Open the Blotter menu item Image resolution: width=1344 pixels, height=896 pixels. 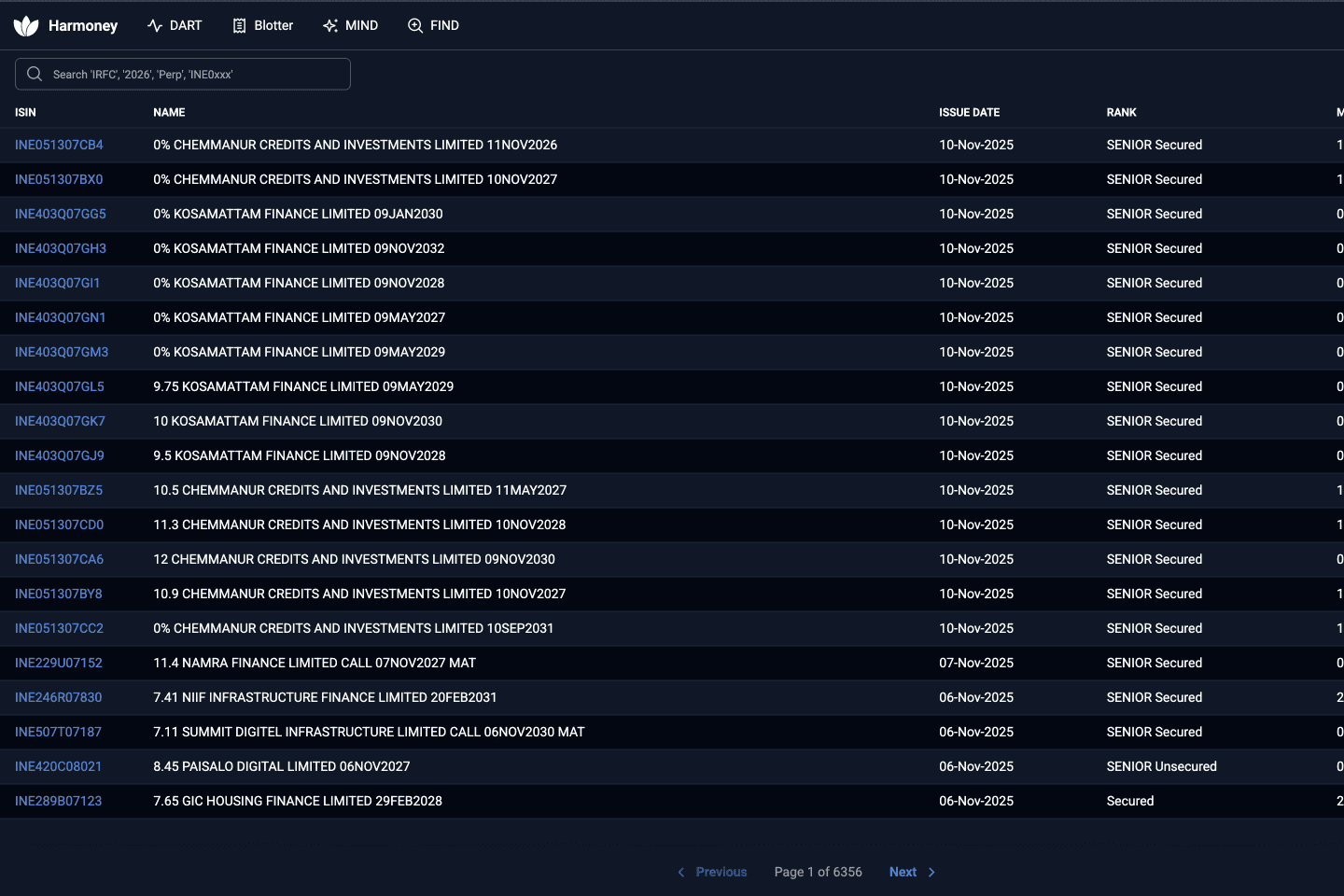tap(262, 26)
